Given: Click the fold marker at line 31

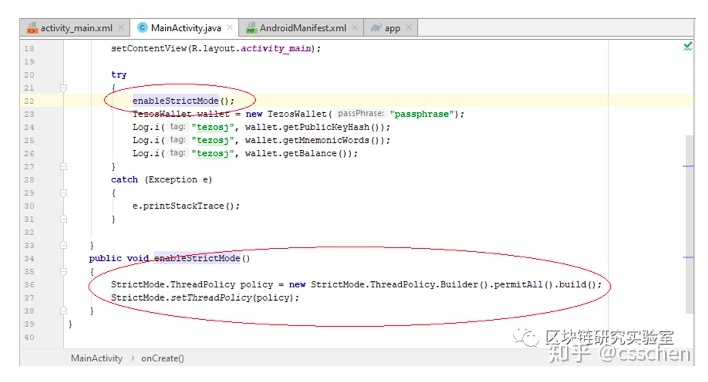Looking at the screenshot, I should [63, 219].
